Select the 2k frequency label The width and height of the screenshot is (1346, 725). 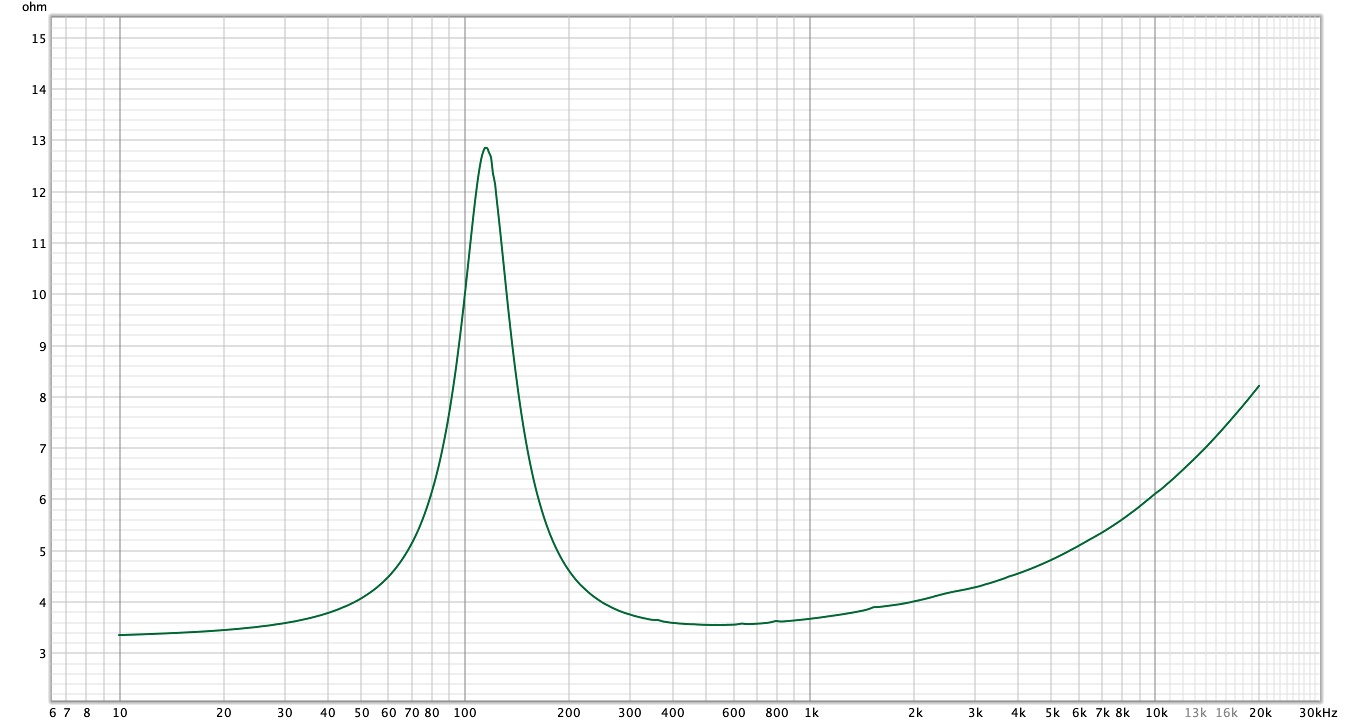pos(915,713)
